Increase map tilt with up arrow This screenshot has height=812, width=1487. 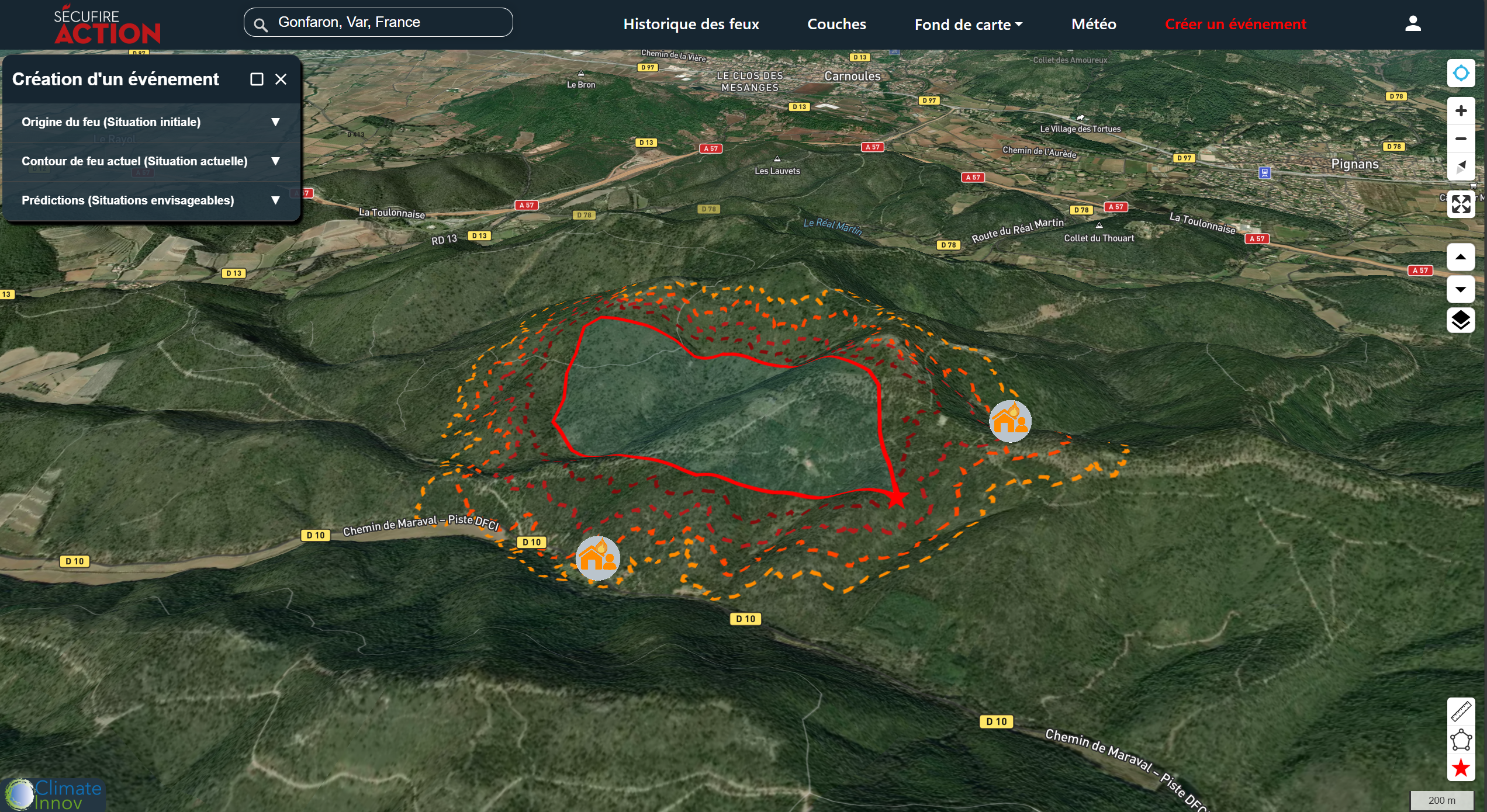[x=1461, y=257]
